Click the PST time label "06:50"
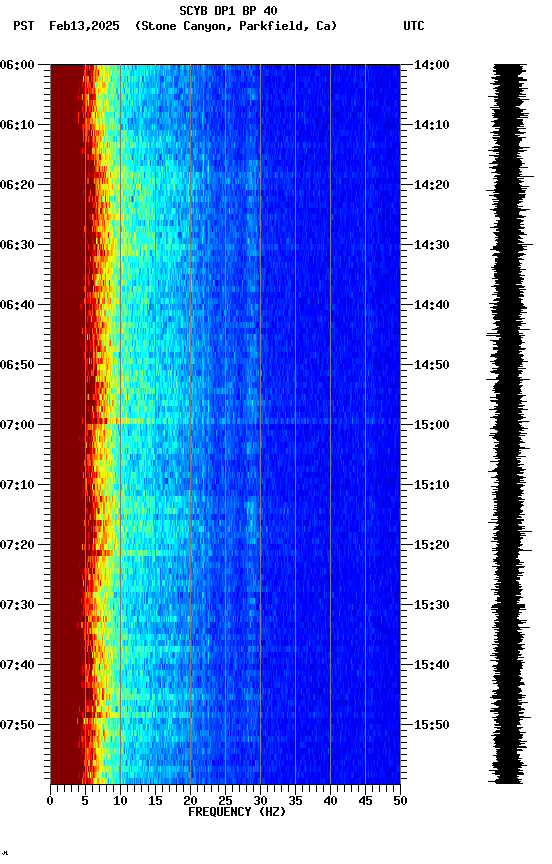The image size is (552, 864). [17, 365]
